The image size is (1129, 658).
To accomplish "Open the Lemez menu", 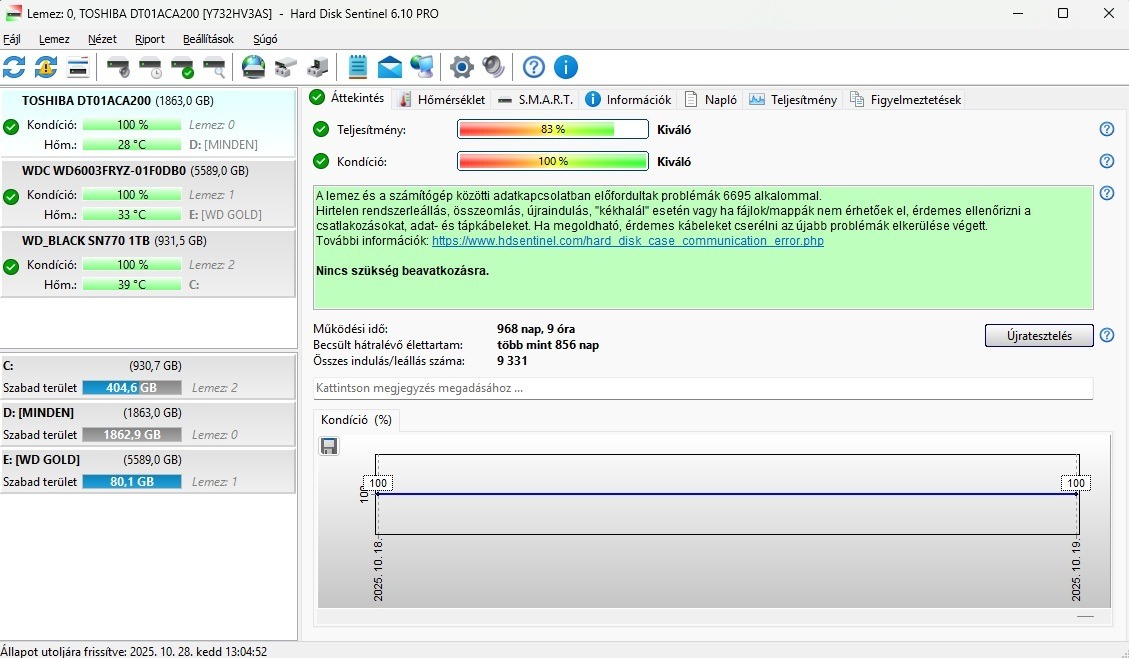I will pyautogui.click(x=54, y=39).
